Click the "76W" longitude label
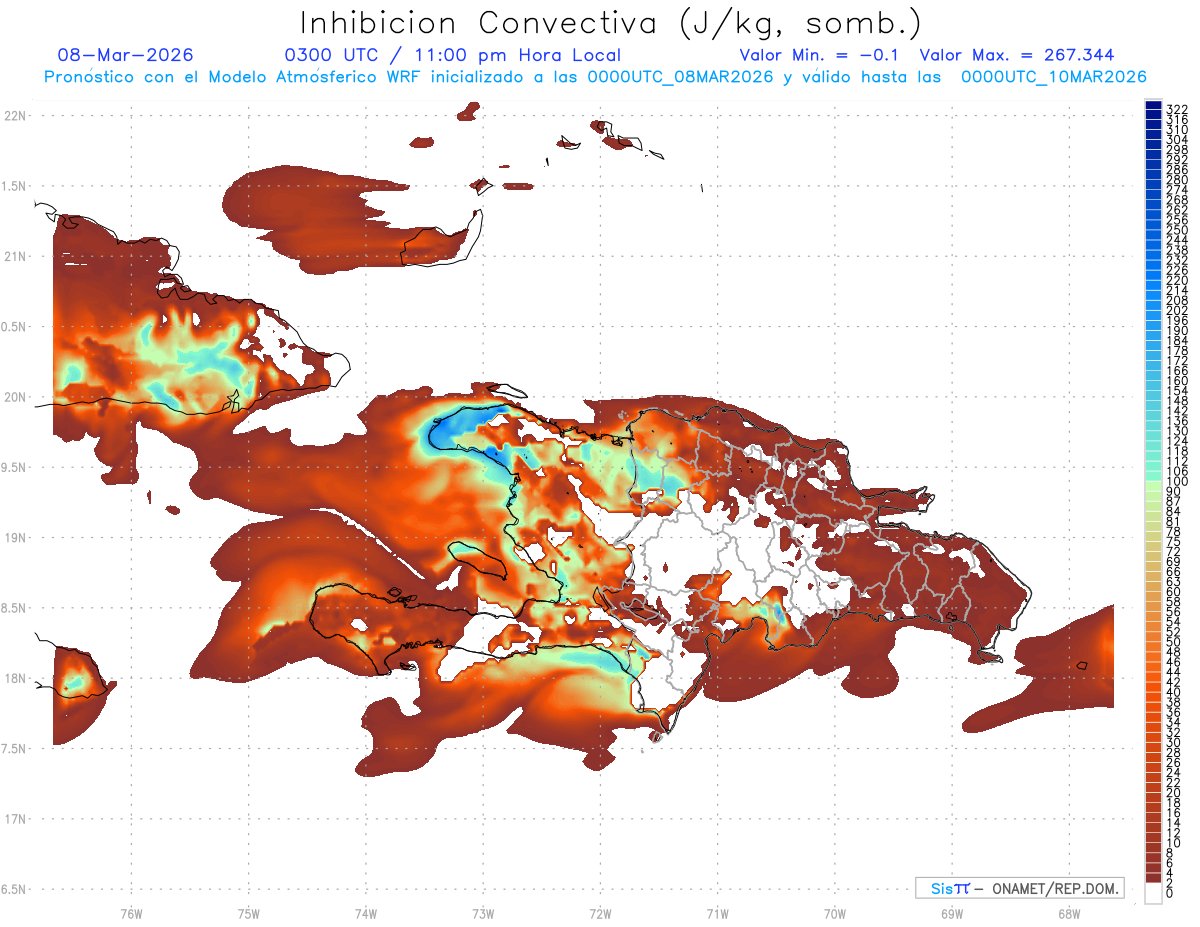 [131, 913]
